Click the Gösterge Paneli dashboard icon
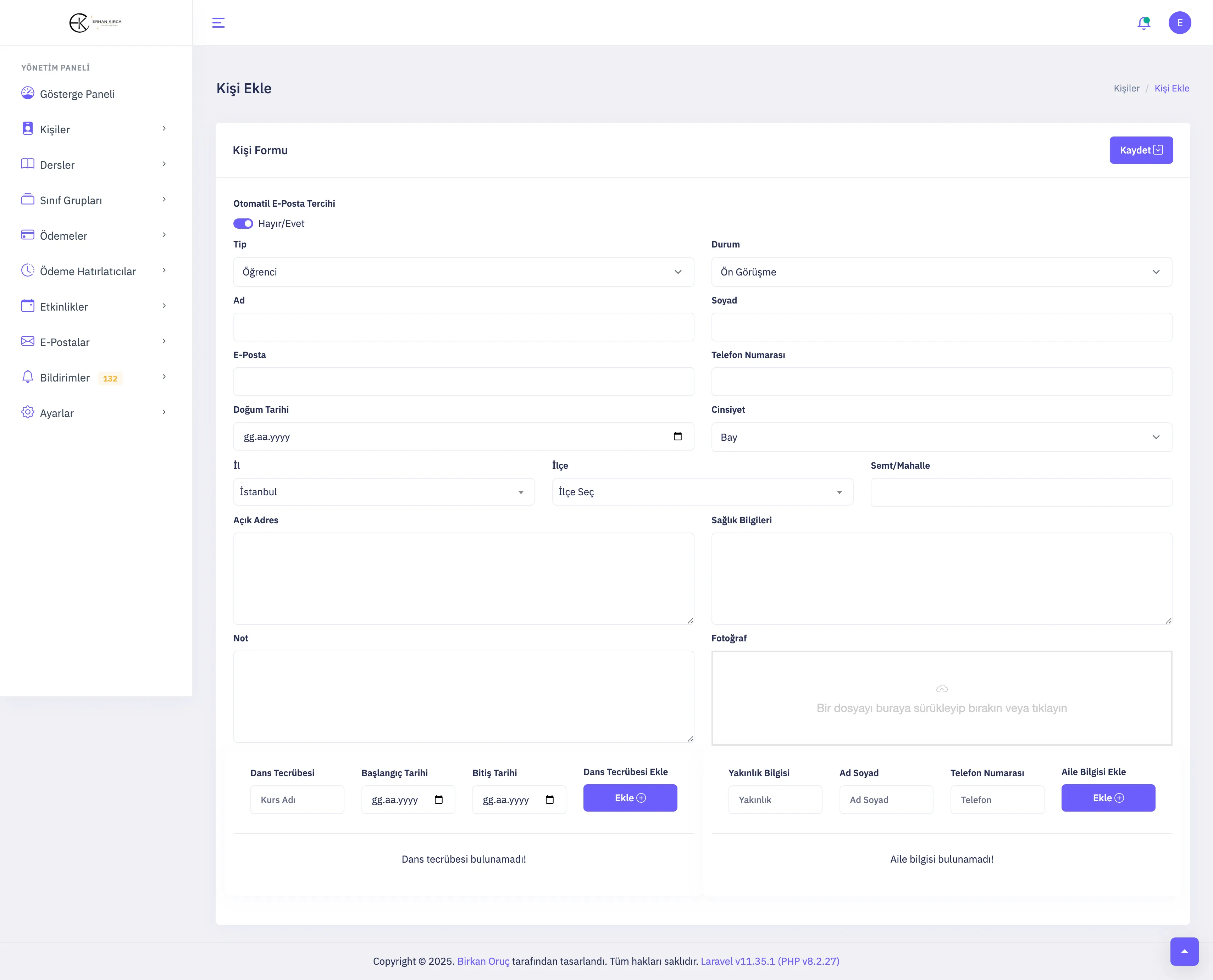 coord(28,93)
